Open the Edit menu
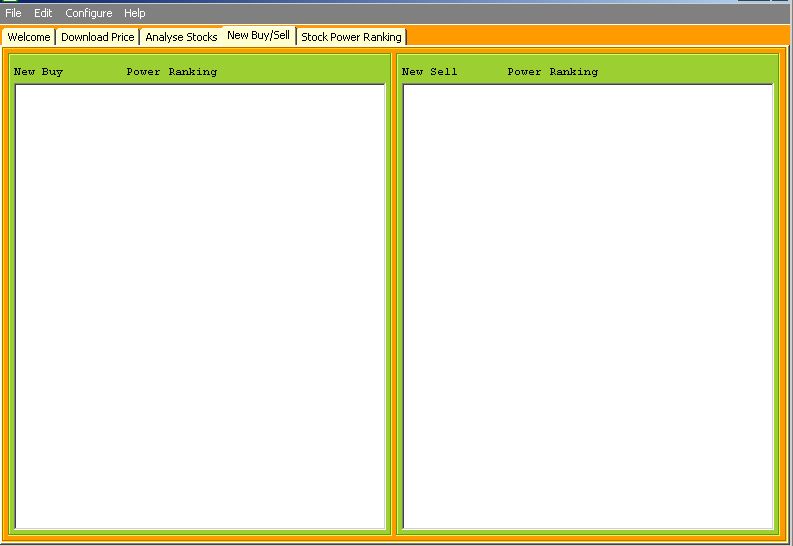 [x=43, y=13]
